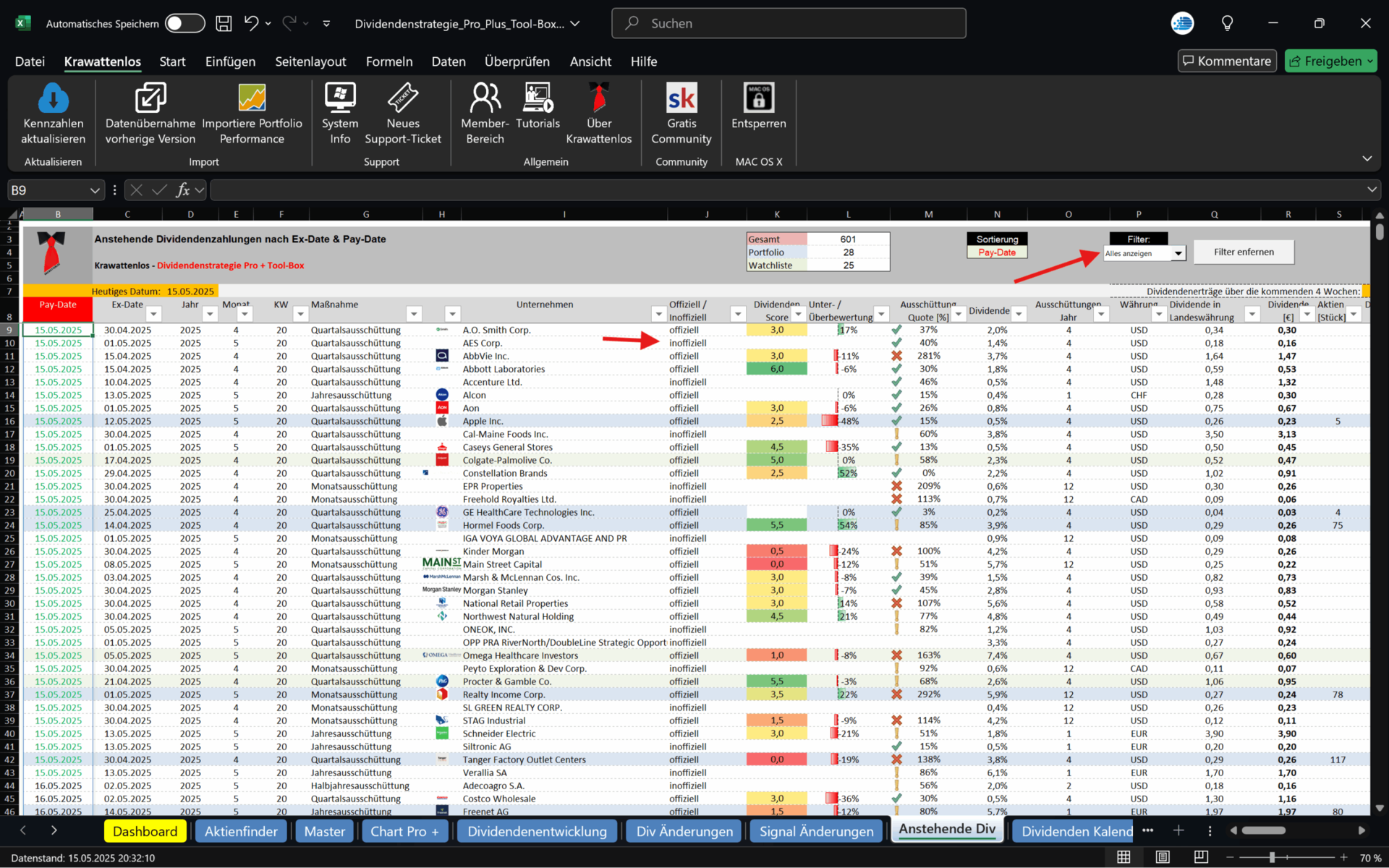
Task: Open Dividendenentwicklung sheet tab
Action: pos(537,831)
